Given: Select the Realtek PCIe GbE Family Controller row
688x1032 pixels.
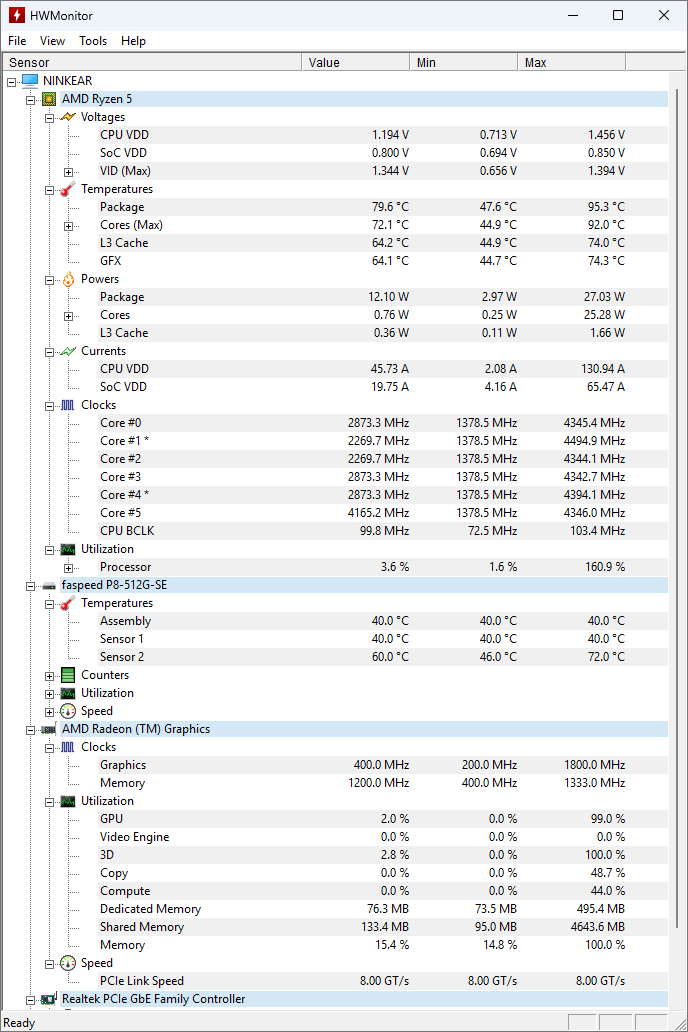Looking at the screenshot, I should (x=153, y=999).
